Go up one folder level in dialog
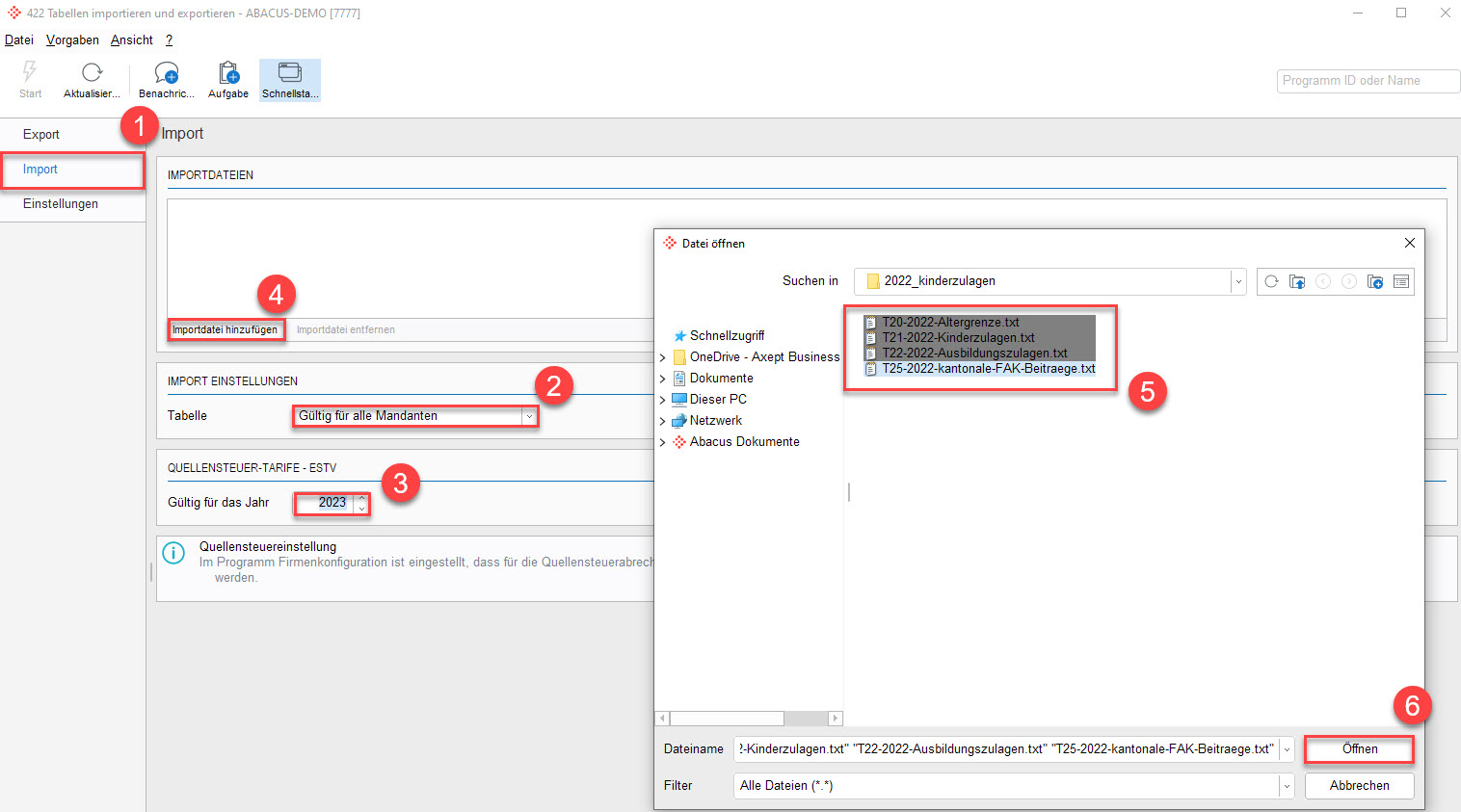The height and width of the screenshot is (812, 1461). [1297, 281]
